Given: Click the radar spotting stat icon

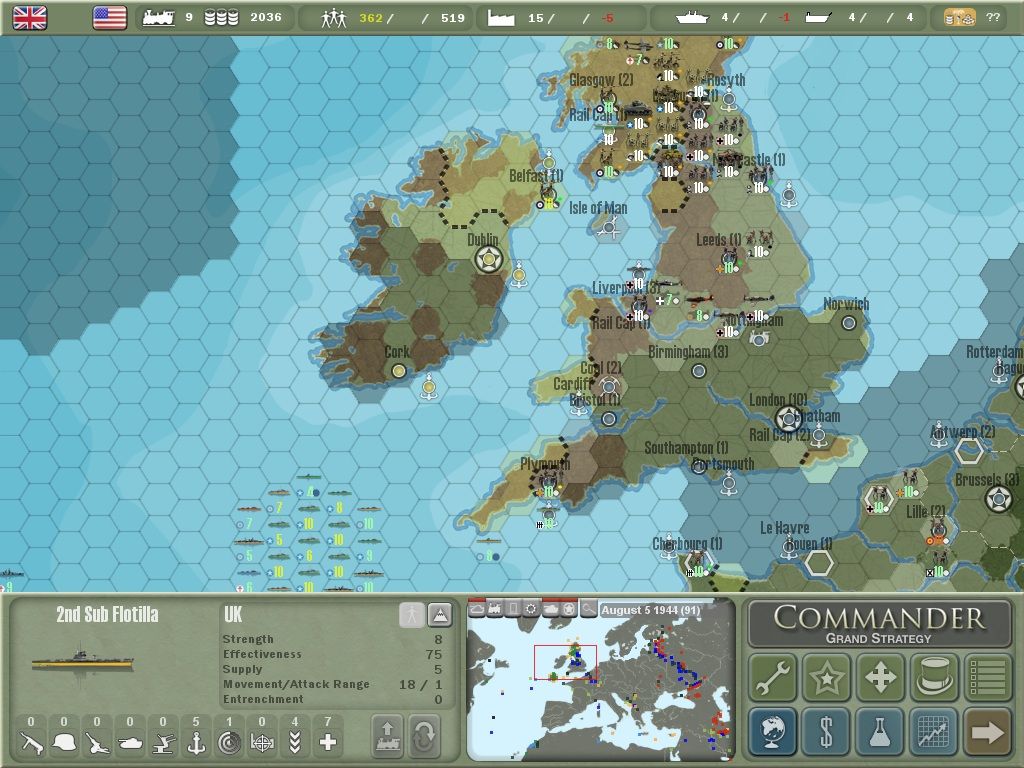Looking at the screenshot, I should coord(229,742).
